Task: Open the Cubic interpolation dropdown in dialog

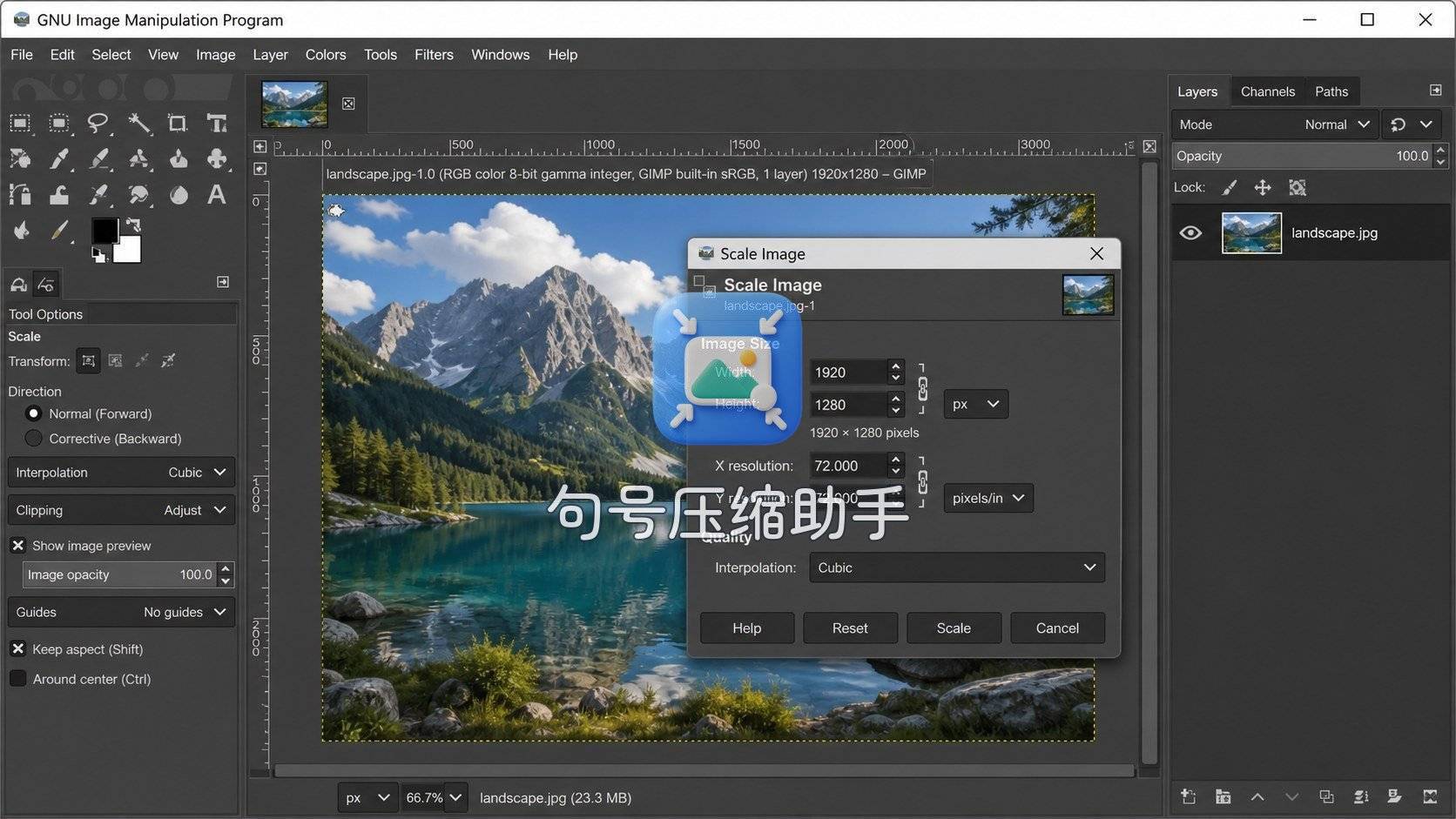Action: point(957,567)
